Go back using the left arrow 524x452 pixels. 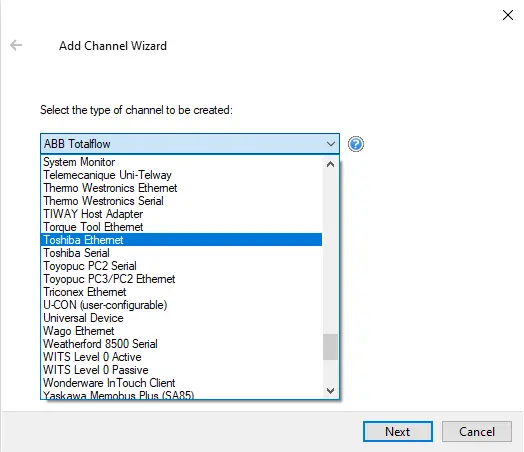pyautogui.click(x=16, y=45)
